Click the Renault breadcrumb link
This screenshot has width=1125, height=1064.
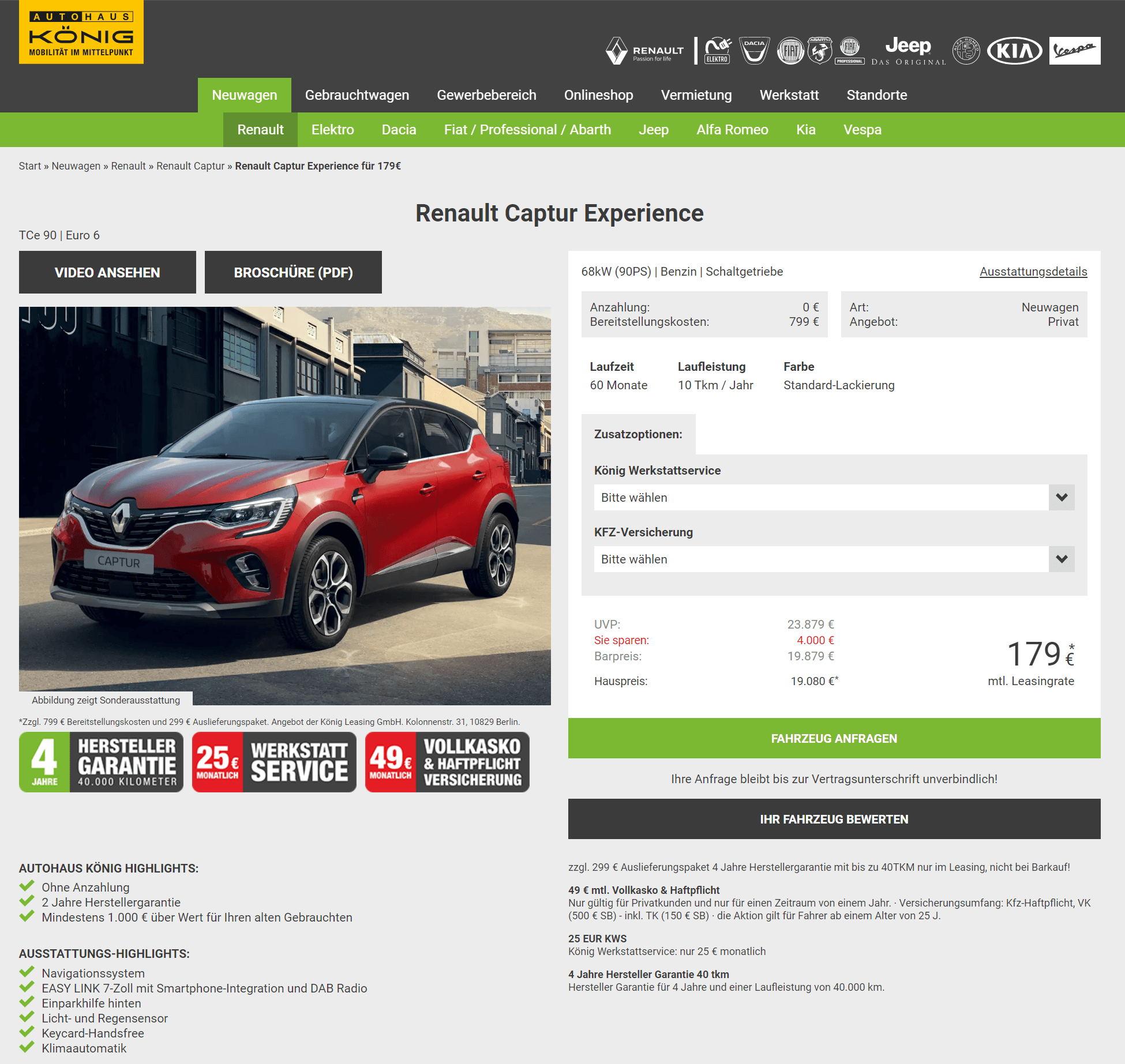click(128, 166)
